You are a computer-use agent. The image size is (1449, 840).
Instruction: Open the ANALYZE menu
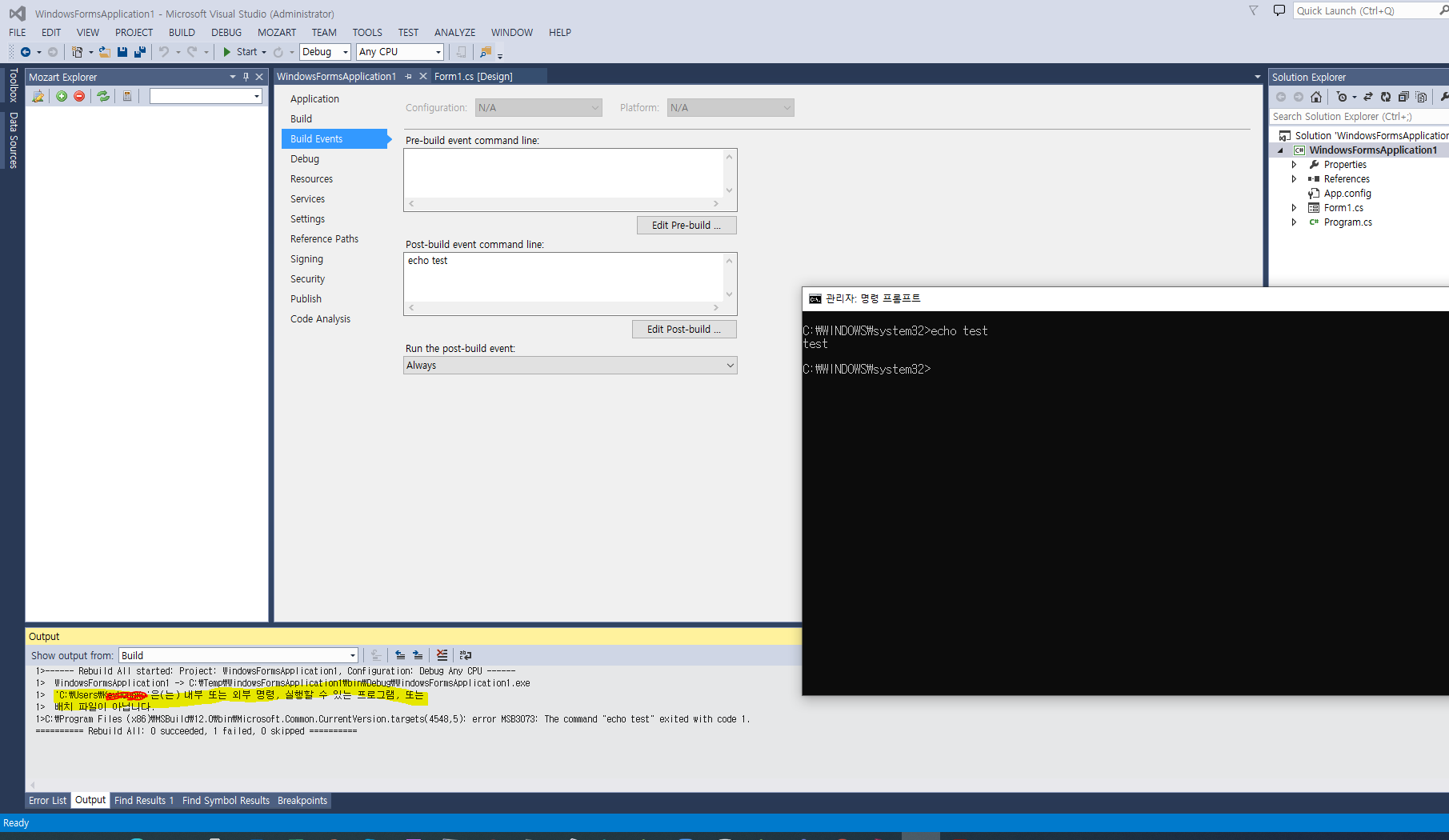(454, 33)
